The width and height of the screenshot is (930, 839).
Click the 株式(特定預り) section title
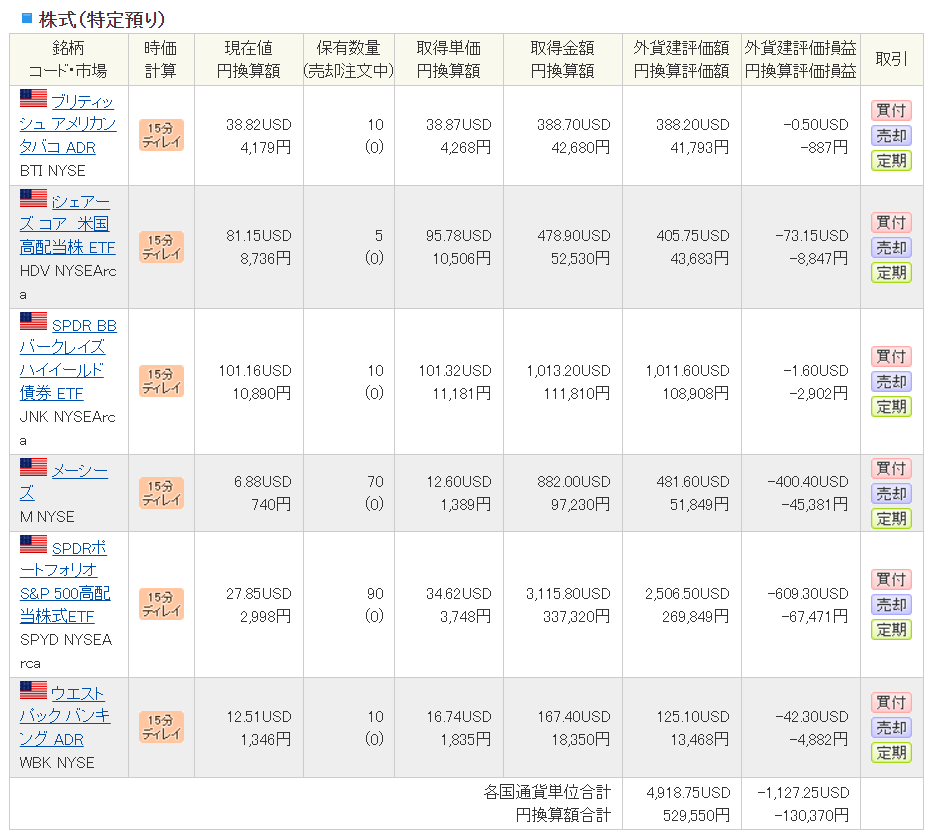101,19
